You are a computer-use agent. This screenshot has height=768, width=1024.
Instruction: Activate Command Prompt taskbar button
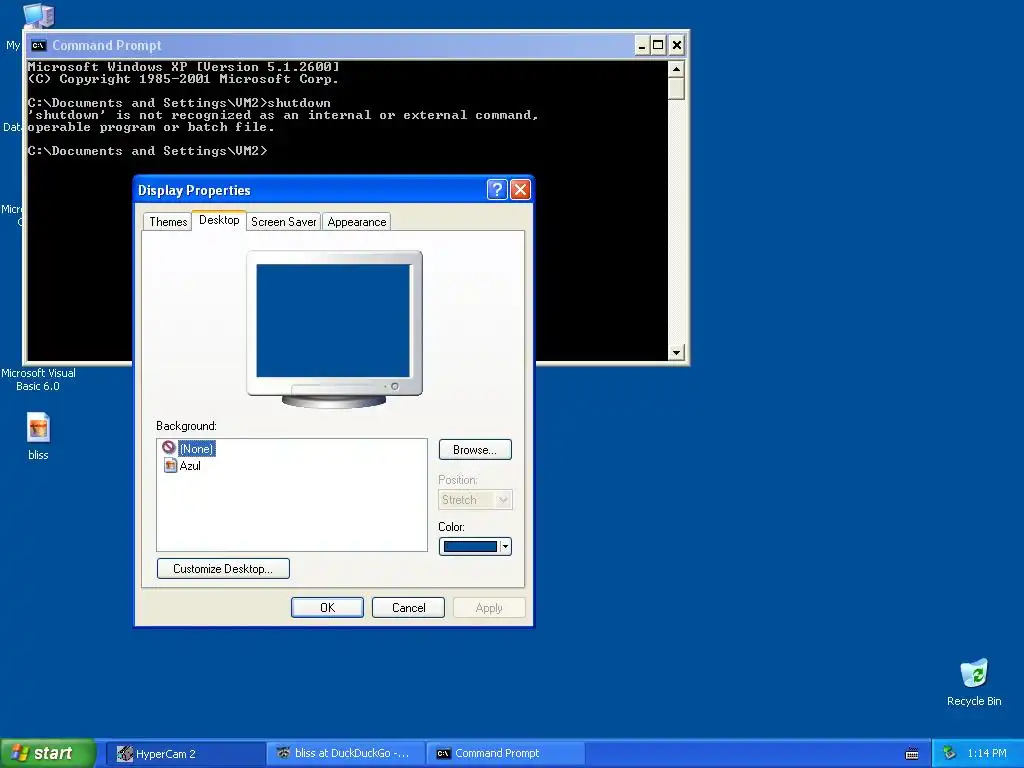click(x=505, y=754)
